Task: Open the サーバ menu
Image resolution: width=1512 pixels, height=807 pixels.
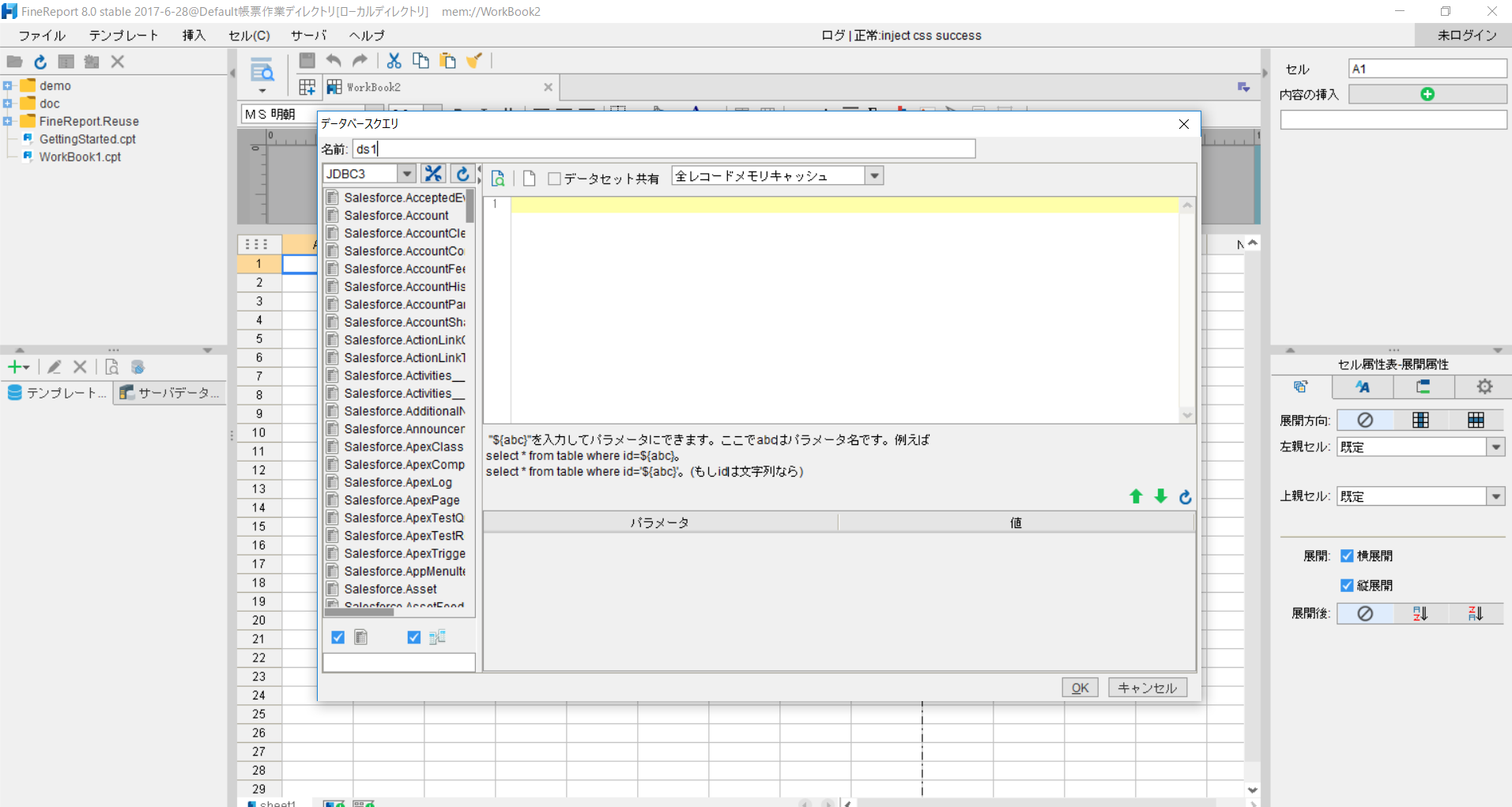Action: click(308, 36)
